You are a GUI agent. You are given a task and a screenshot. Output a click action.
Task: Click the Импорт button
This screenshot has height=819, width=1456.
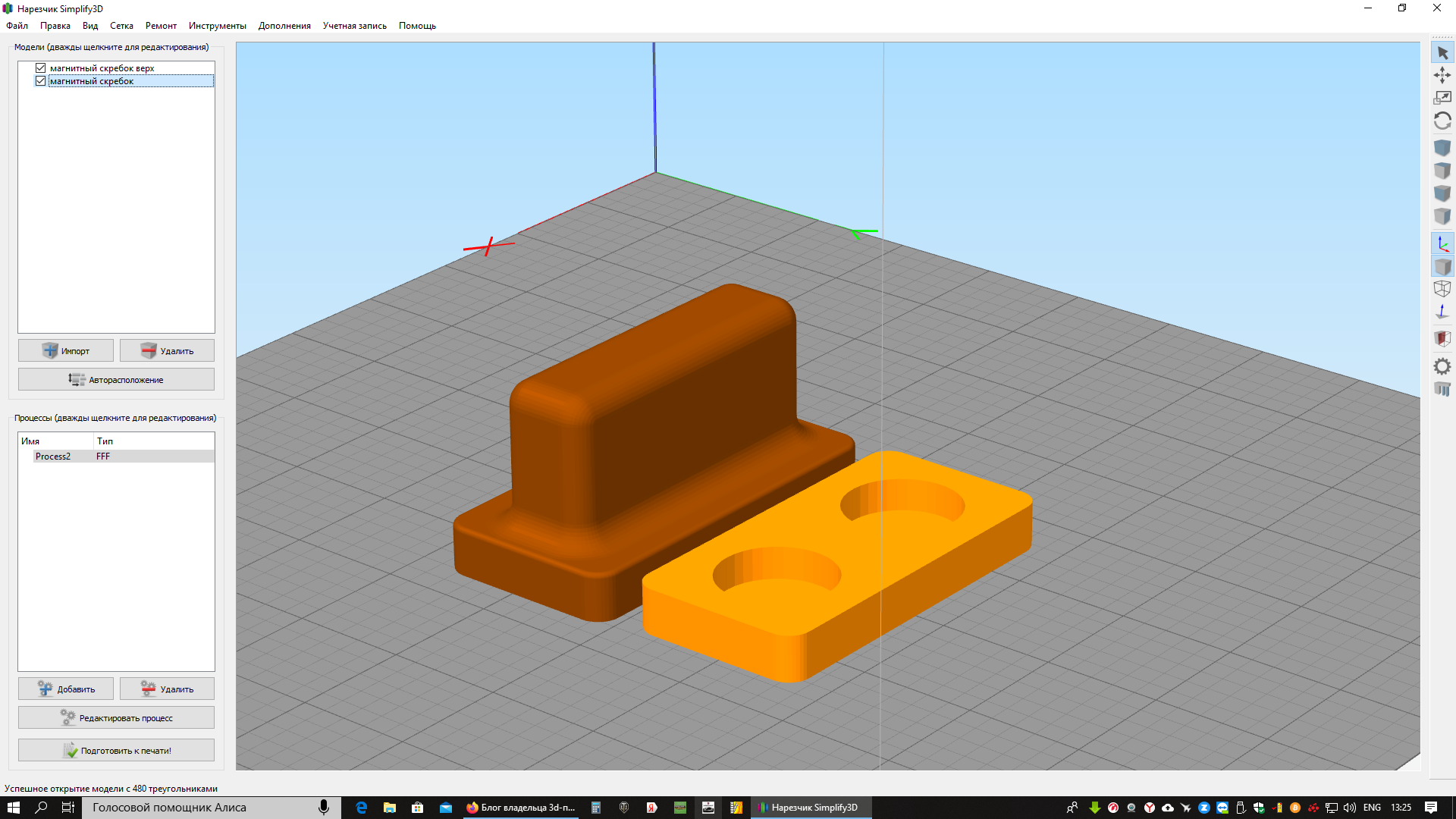coord(66,350)
